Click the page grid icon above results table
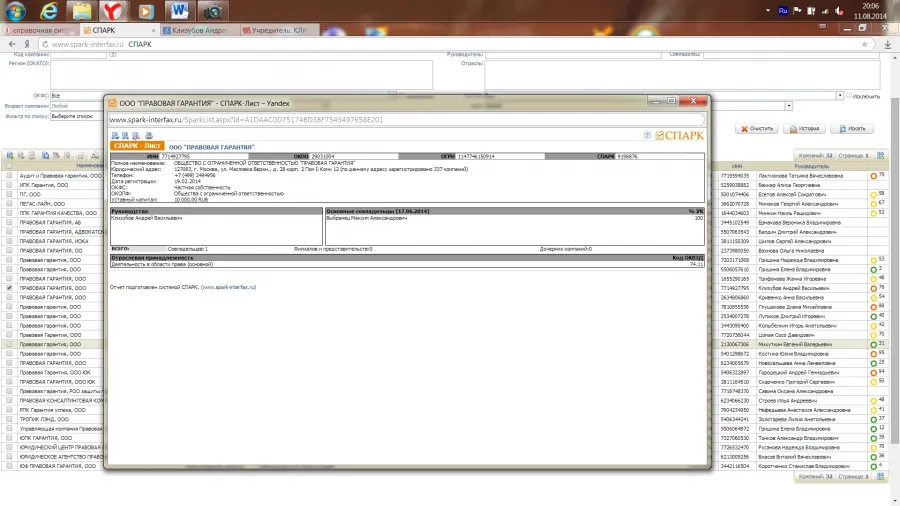900x506 pixels. click(880, 155)
